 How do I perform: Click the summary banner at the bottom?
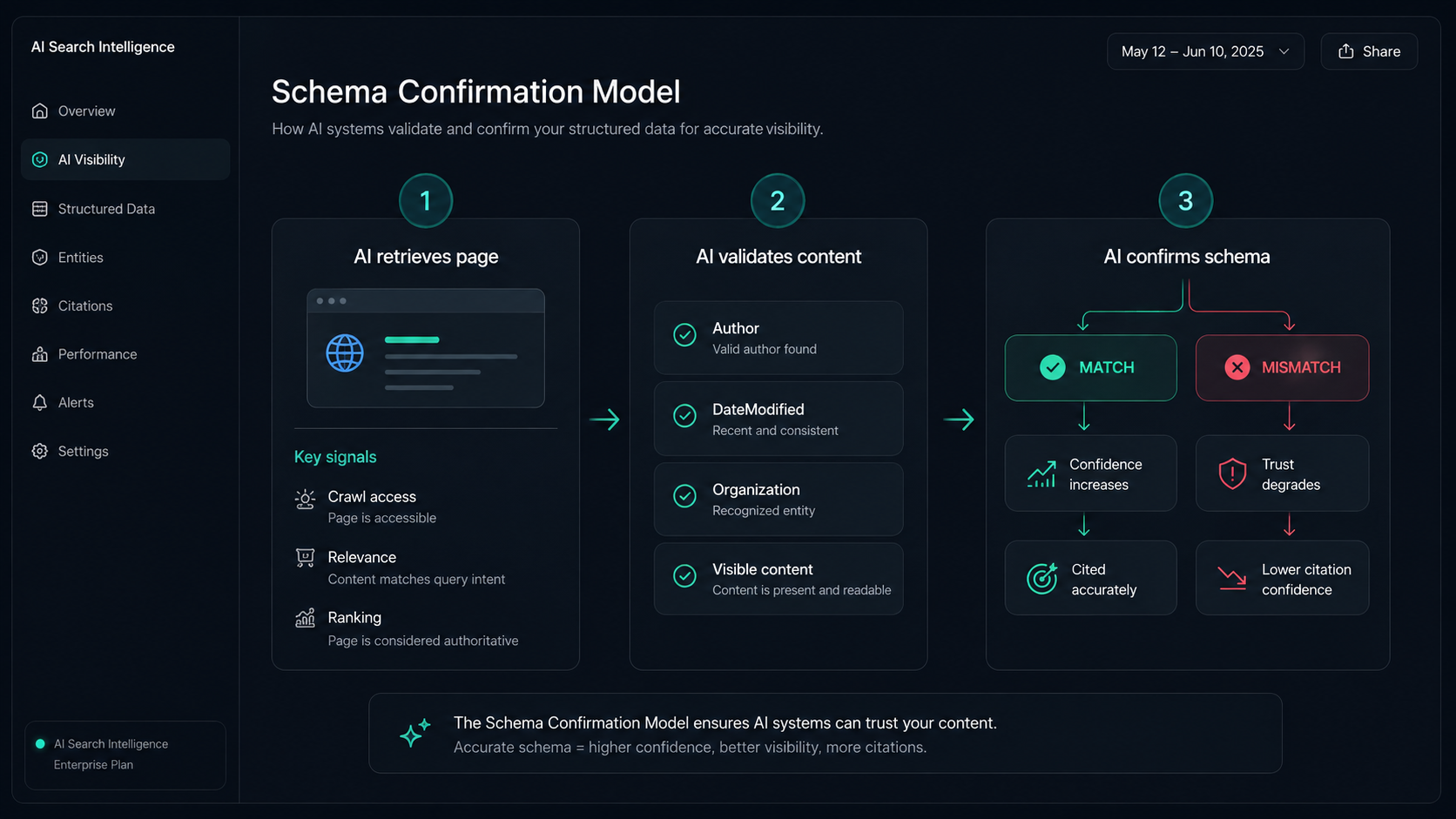tap(825, 733)
